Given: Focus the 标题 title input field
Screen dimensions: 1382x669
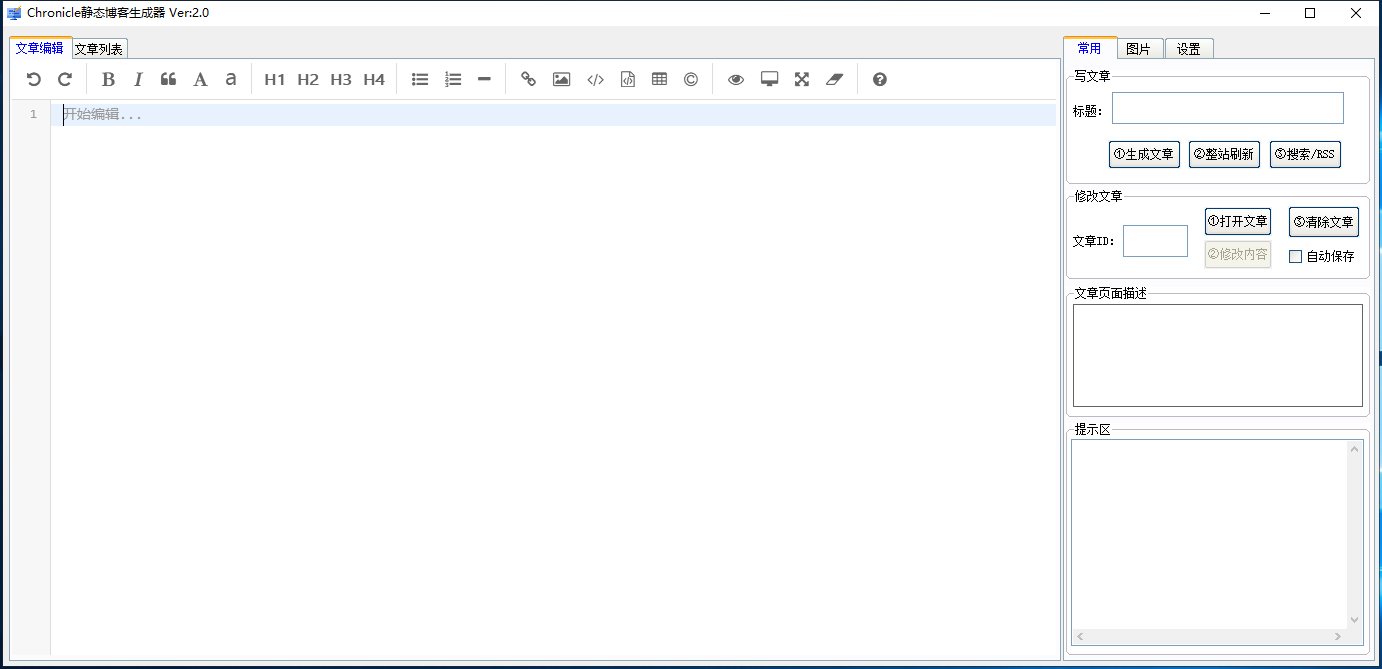Looking at the screenshot, I should click(x=1227, y=108).
